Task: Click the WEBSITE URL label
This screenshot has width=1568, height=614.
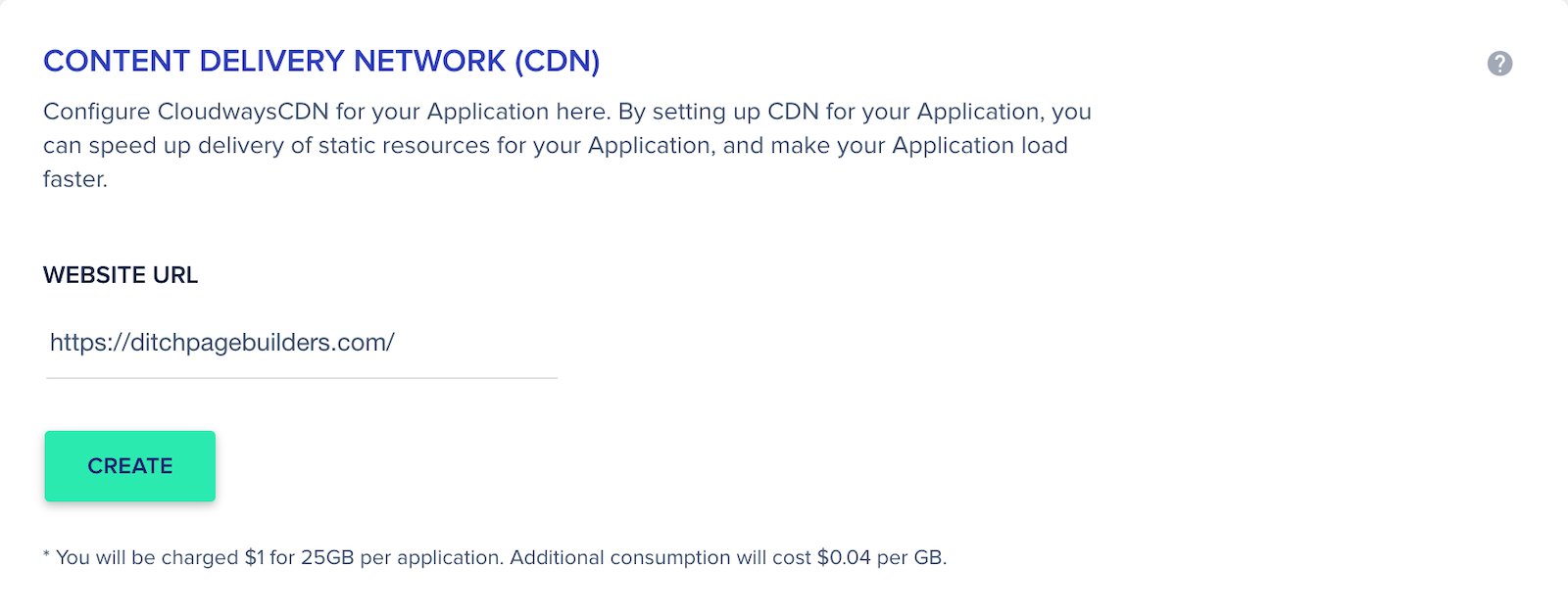Action: [121, 275]
